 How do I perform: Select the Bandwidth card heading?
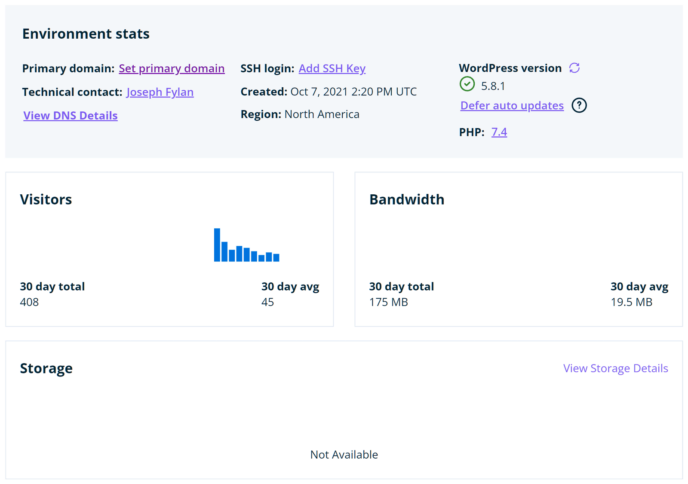tap(407, 199)
